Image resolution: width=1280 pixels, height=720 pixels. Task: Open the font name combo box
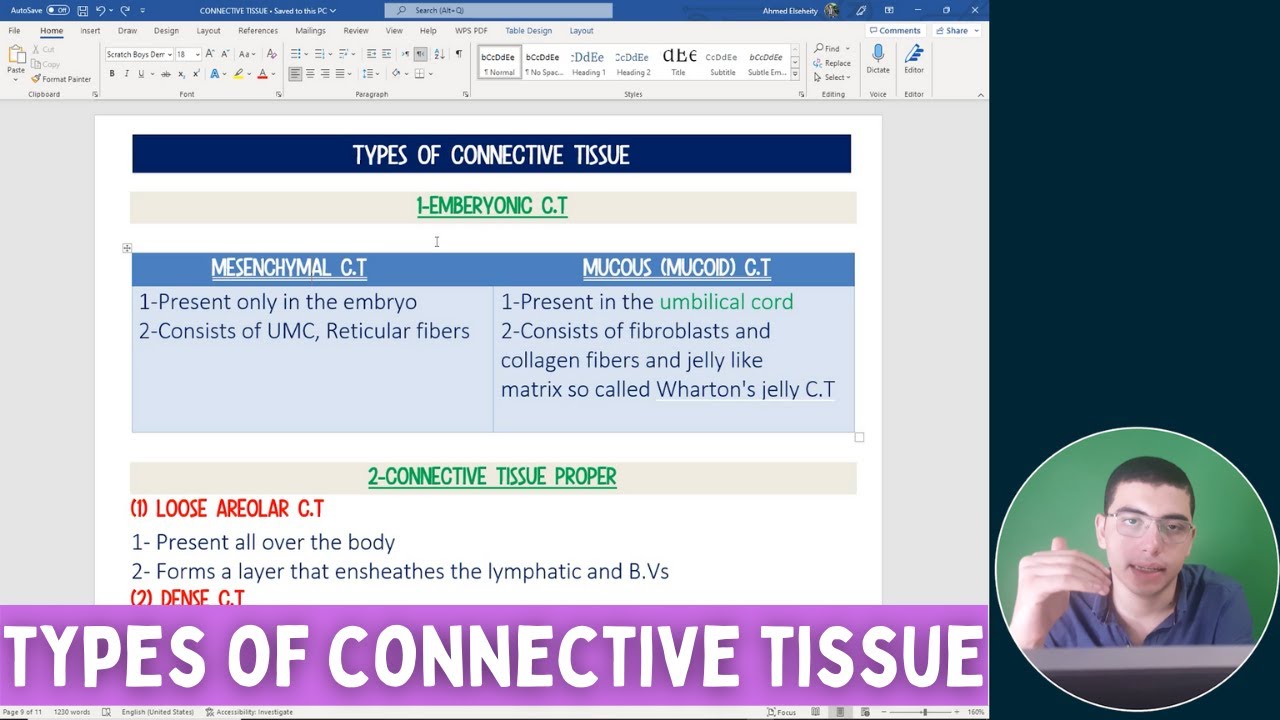pyautogui.click(x=139, y=54)
